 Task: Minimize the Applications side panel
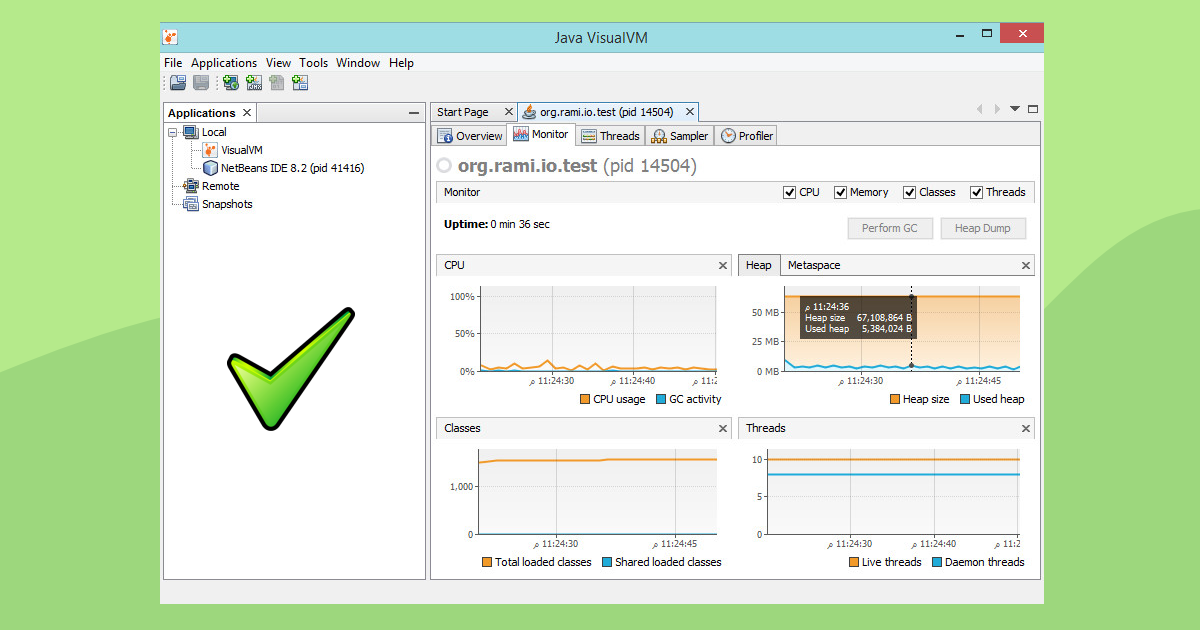coord(414,113)
